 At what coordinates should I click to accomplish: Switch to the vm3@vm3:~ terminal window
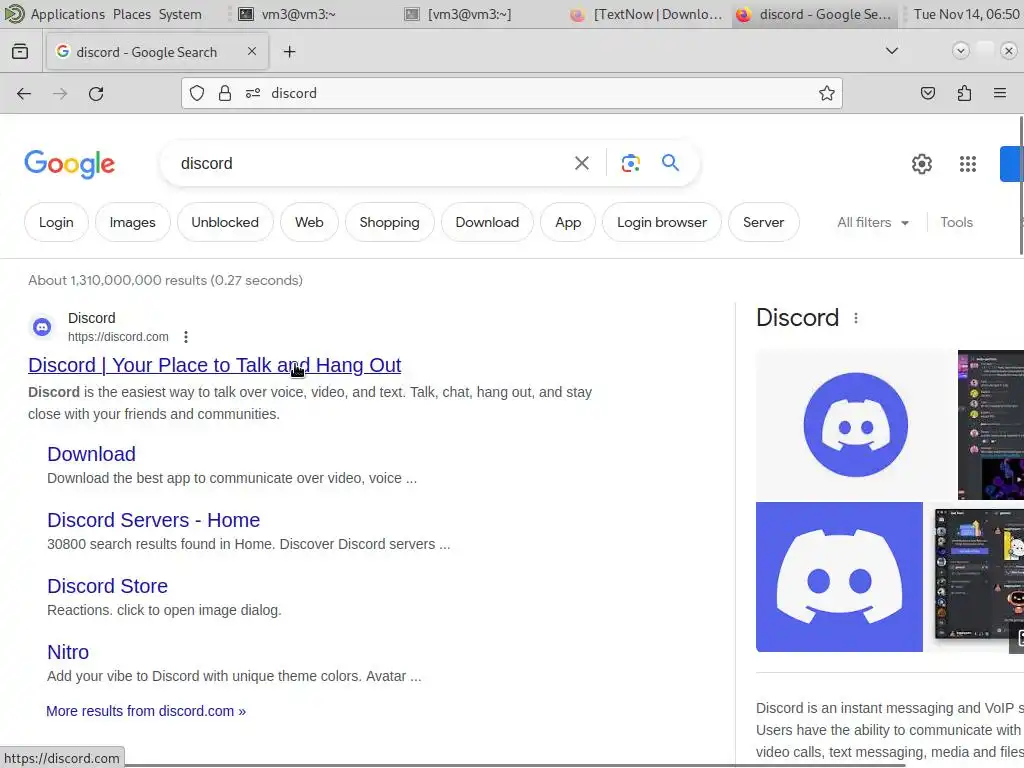[287, 14]
